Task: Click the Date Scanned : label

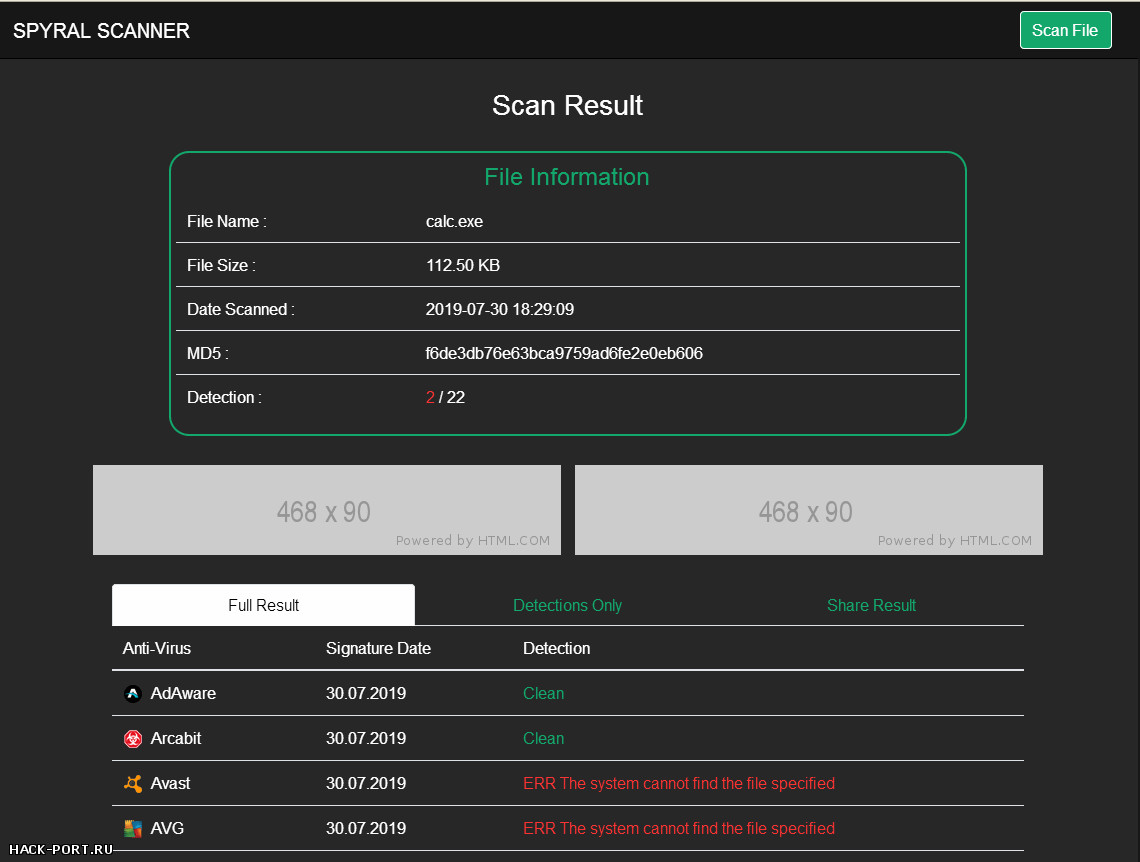Action: click(241, 310)
